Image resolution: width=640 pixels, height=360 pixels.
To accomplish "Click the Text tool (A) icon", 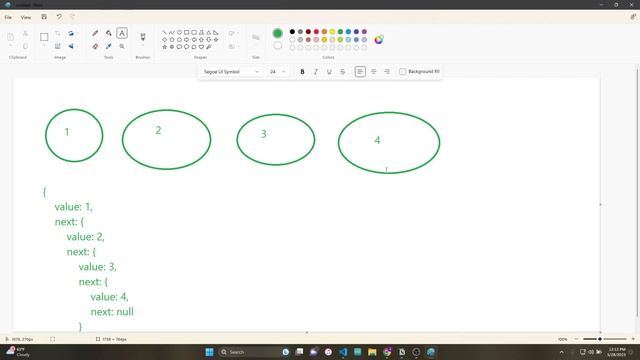I will click(122, 33).
